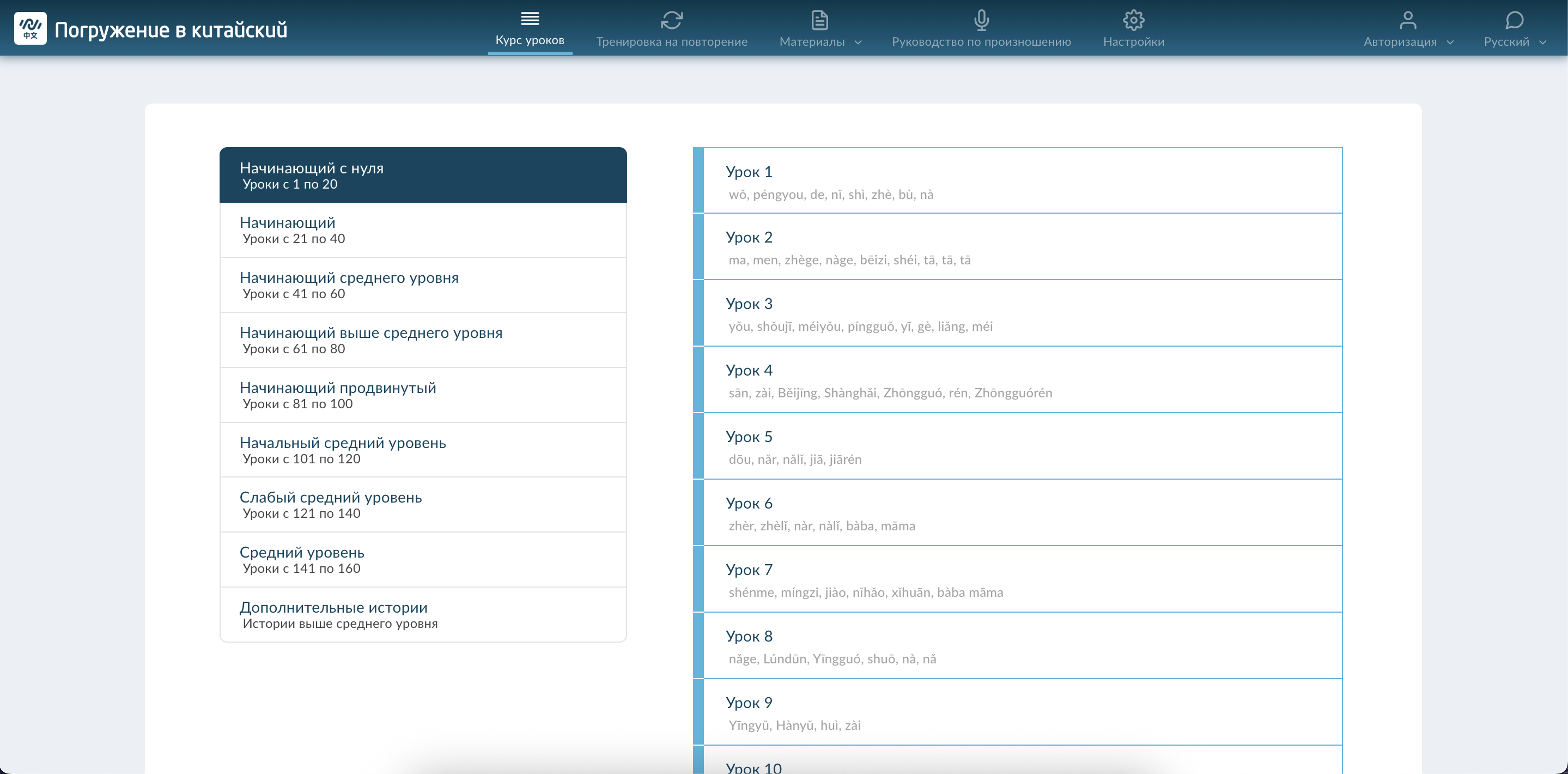Open the Курс уроков list icon

pyautogui.click(x=530, y=19)
